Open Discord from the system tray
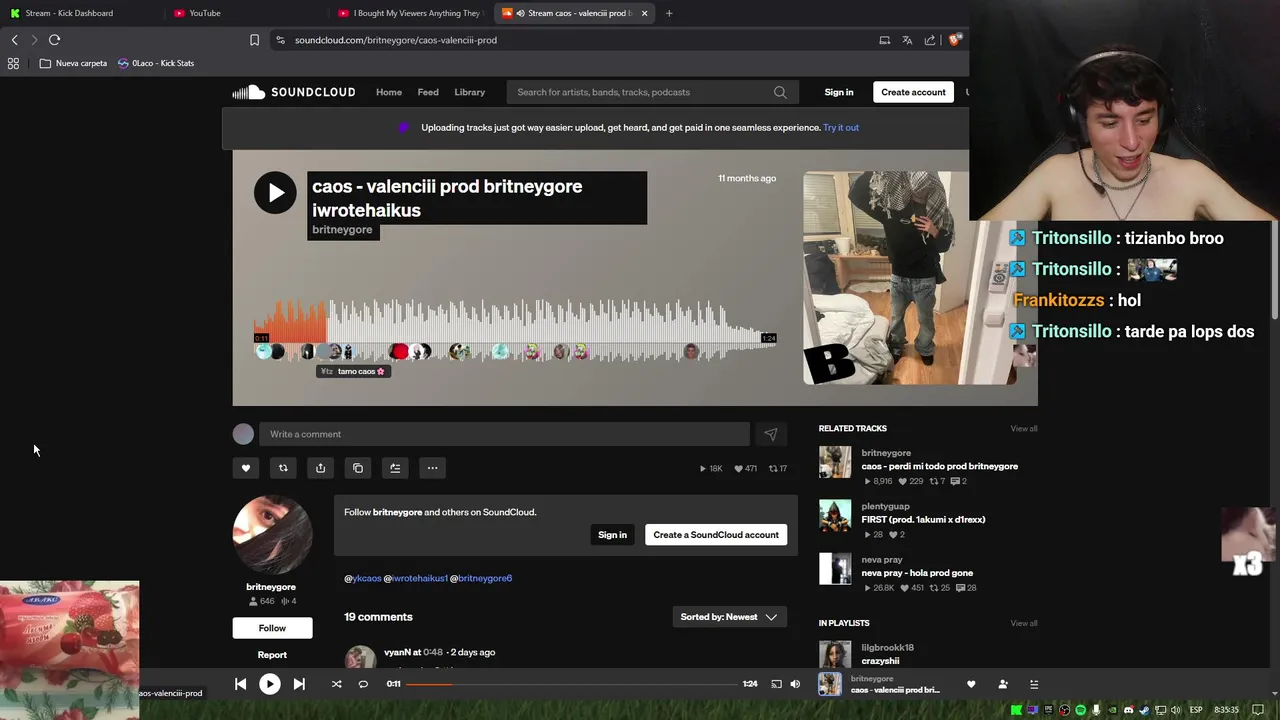 (1129, 710)
